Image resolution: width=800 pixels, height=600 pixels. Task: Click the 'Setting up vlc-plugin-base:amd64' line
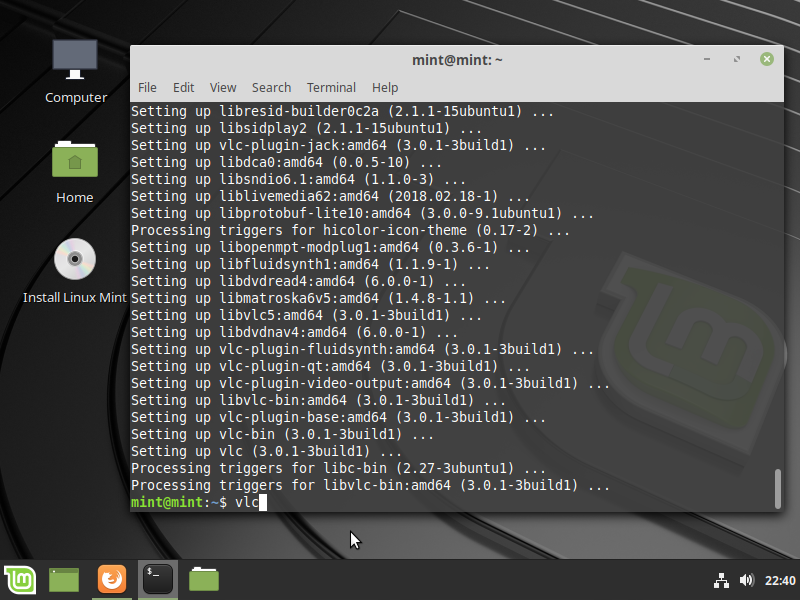coord(338,417)
